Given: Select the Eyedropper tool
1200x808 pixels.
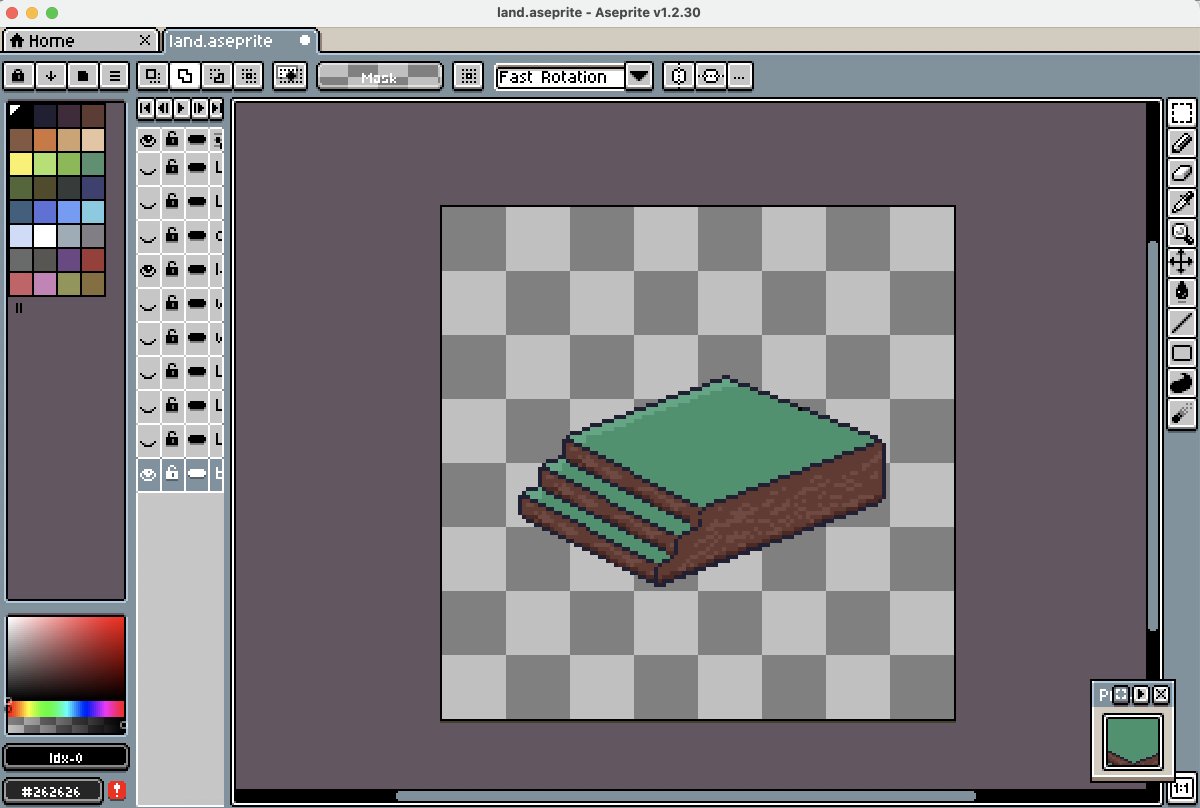Looking at the screenshot, I should tap(1182, 203).
